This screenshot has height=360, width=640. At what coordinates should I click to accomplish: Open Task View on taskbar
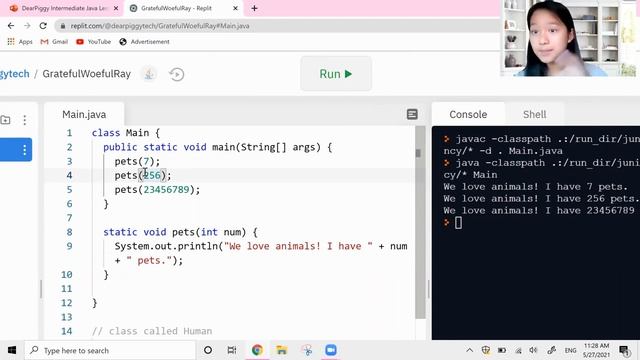232,350
